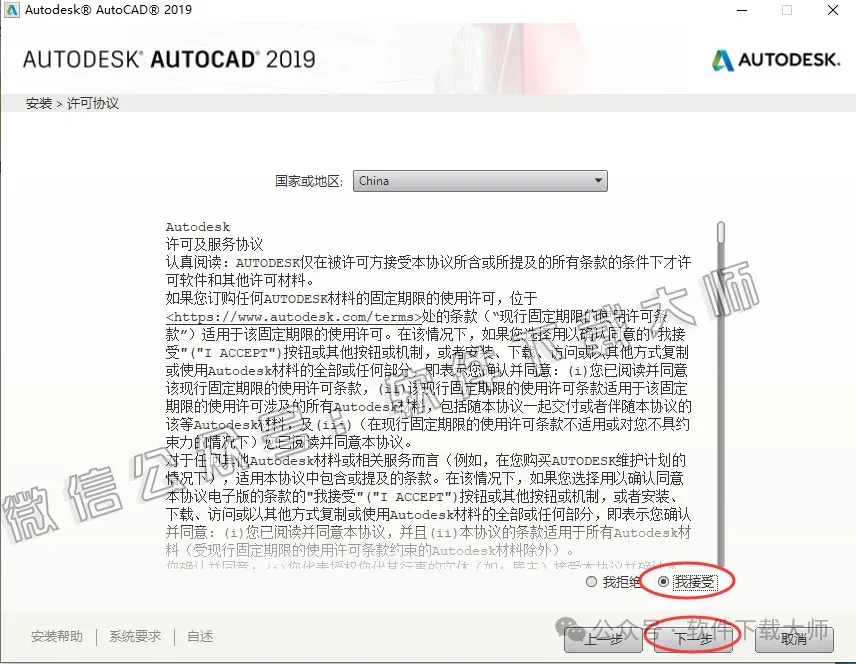This screenshot has width=856, height=664.
Task: Click the 下一步 button to continue
Action: pos(693,641)
